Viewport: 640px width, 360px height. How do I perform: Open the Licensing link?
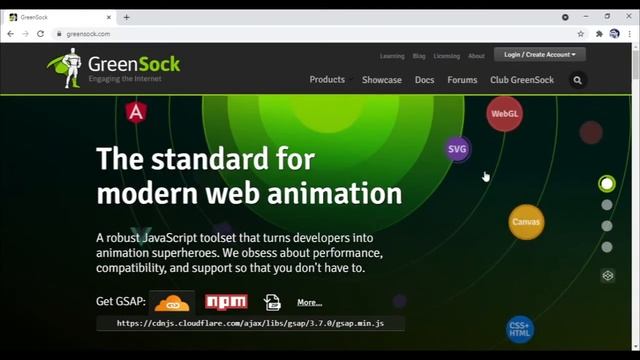point(447,56)
